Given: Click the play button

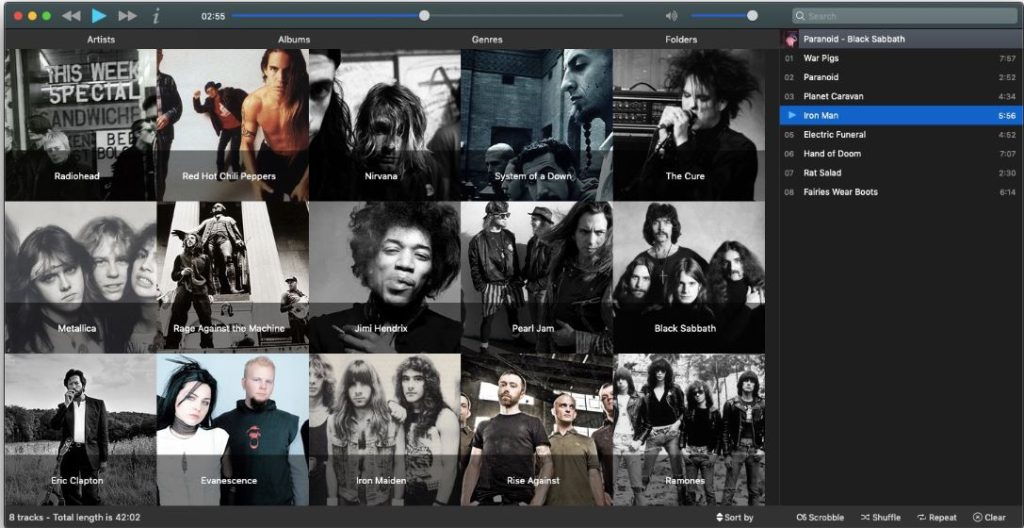Looking at the screenshot, I should tap(99, 16).
